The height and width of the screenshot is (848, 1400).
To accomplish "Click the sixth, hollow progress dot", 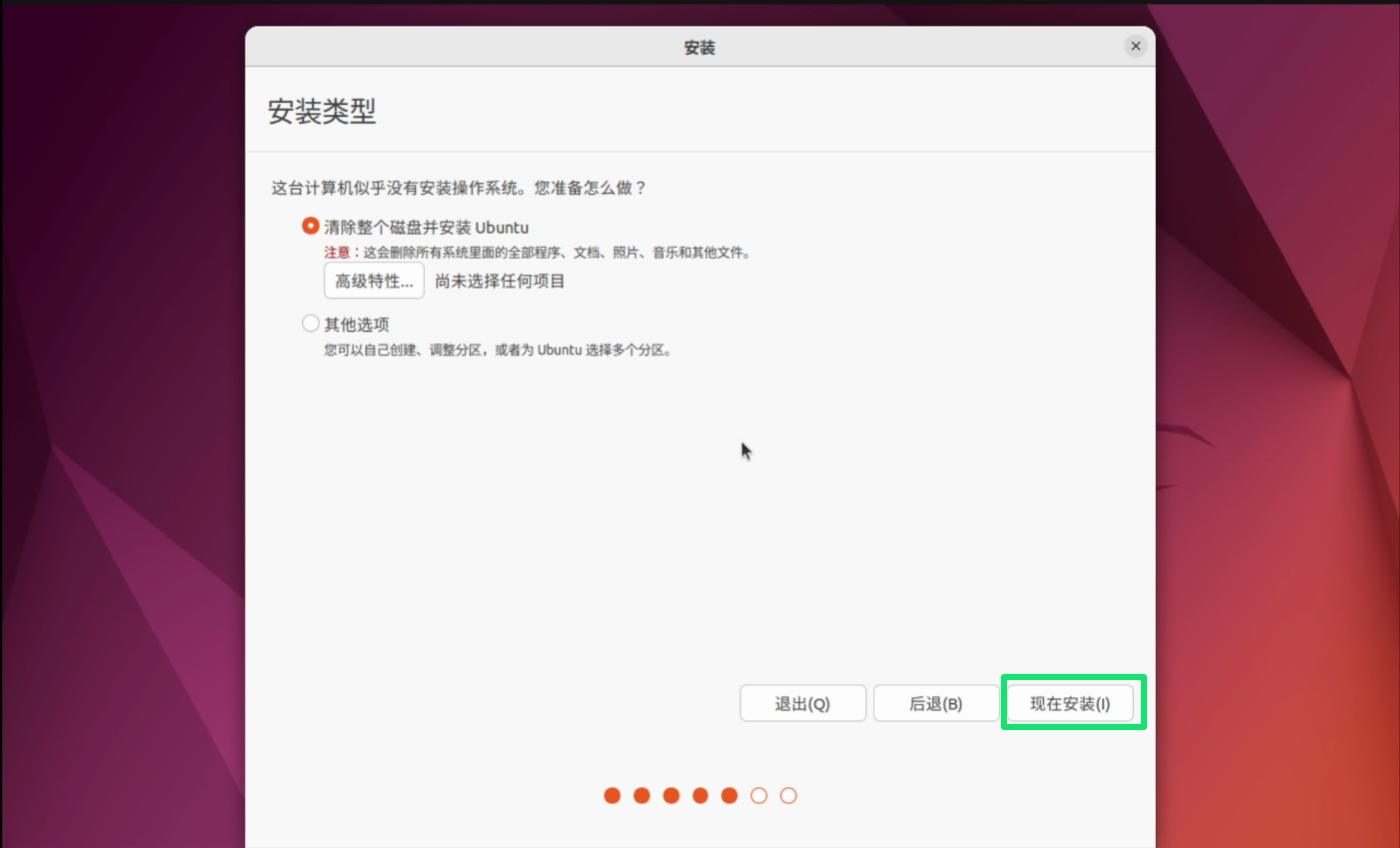I will tap(759, 795).
